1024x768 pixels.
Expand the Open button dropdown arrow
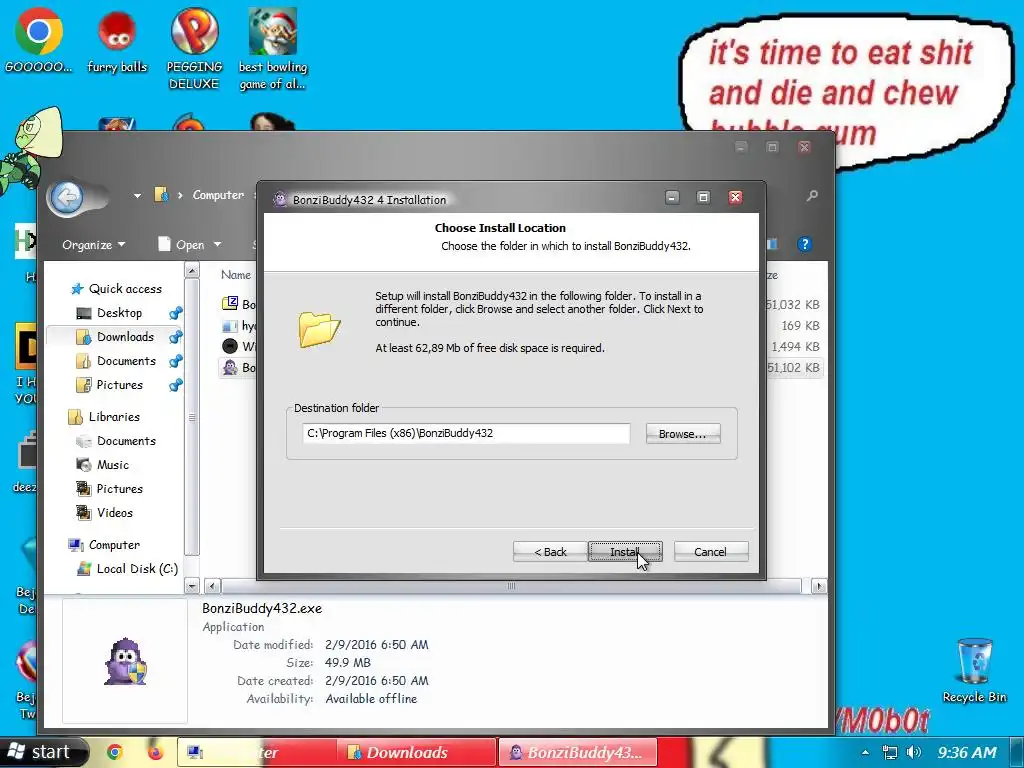point(217,245)
